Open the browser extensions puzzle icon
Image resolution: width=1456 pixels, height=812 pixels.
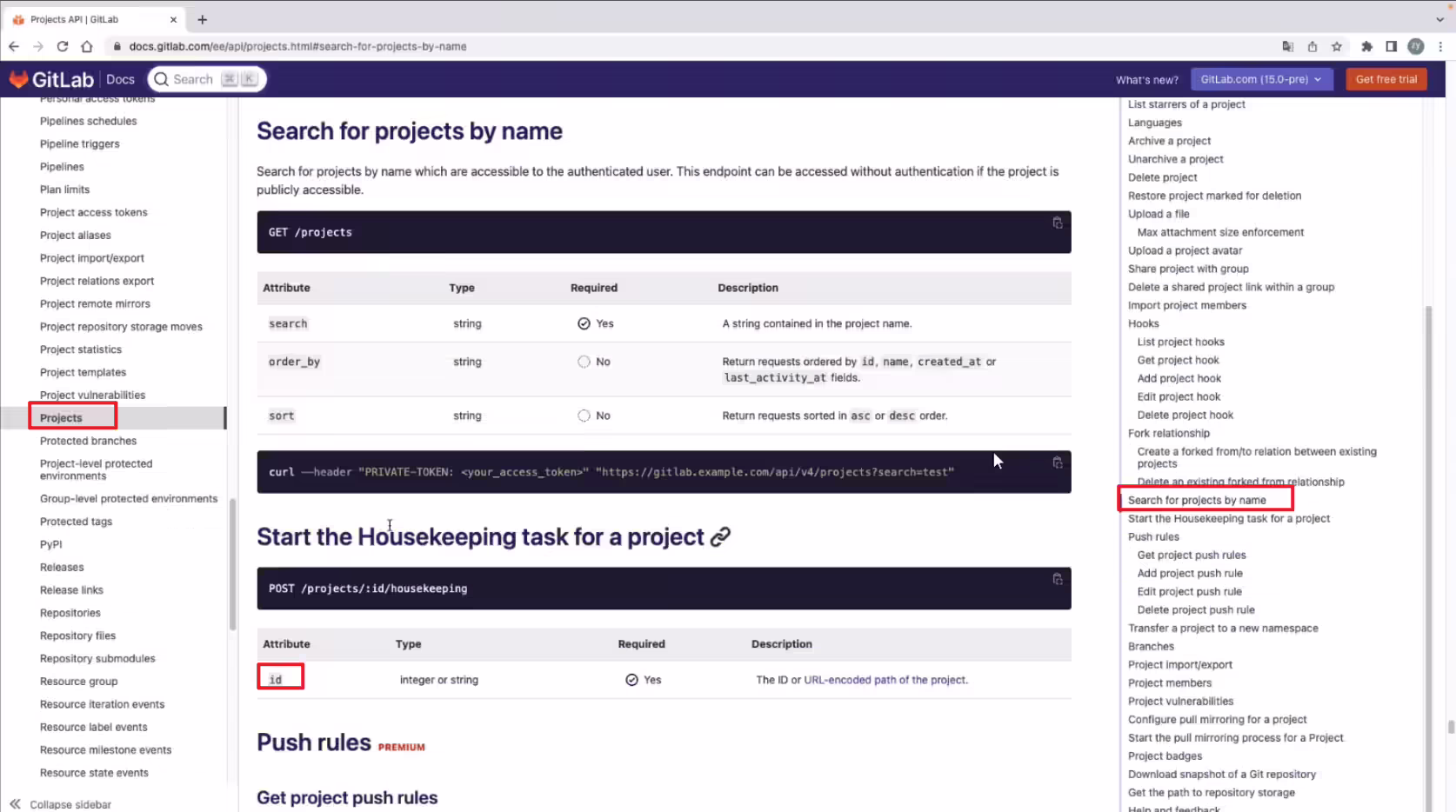click(x=1366, y=46)
